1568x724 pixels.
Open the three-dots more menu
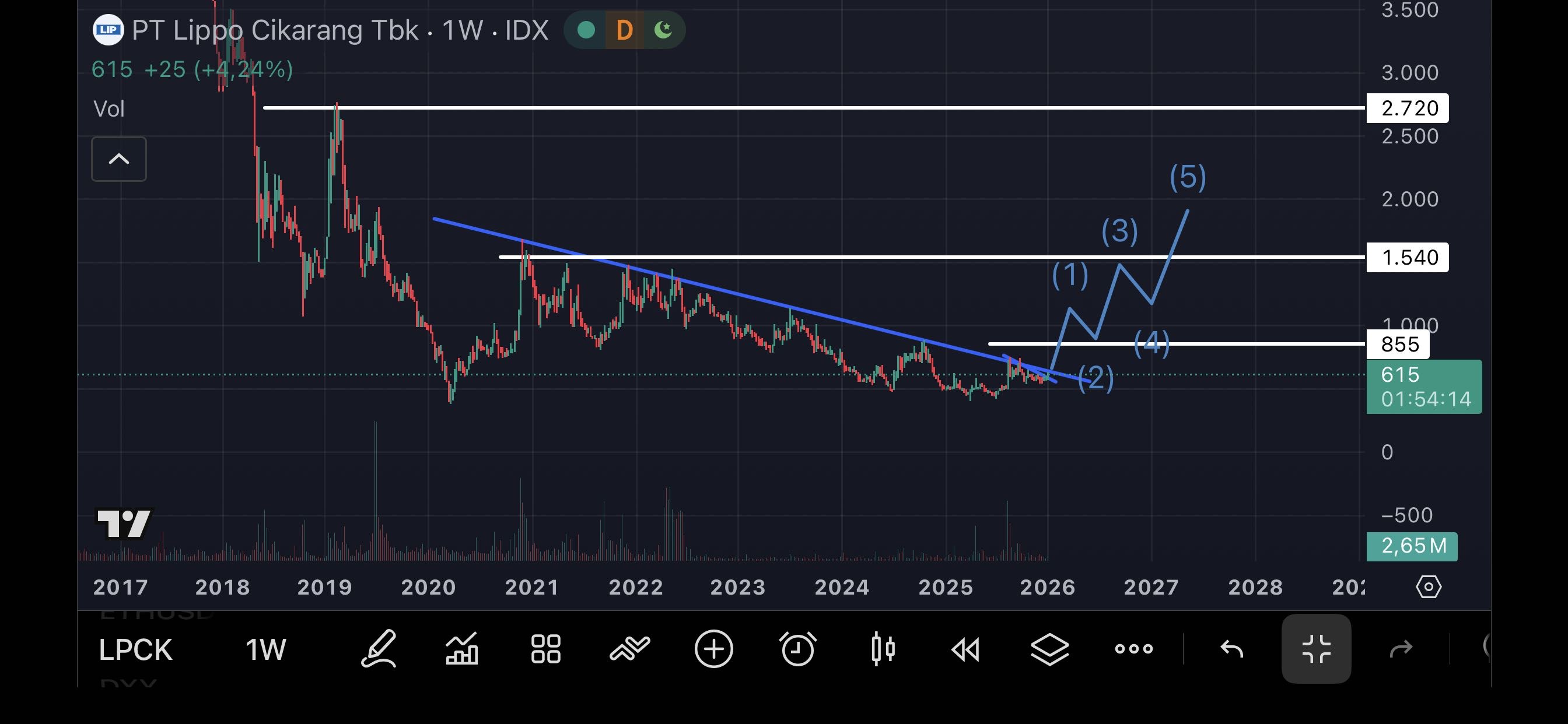1133,649
